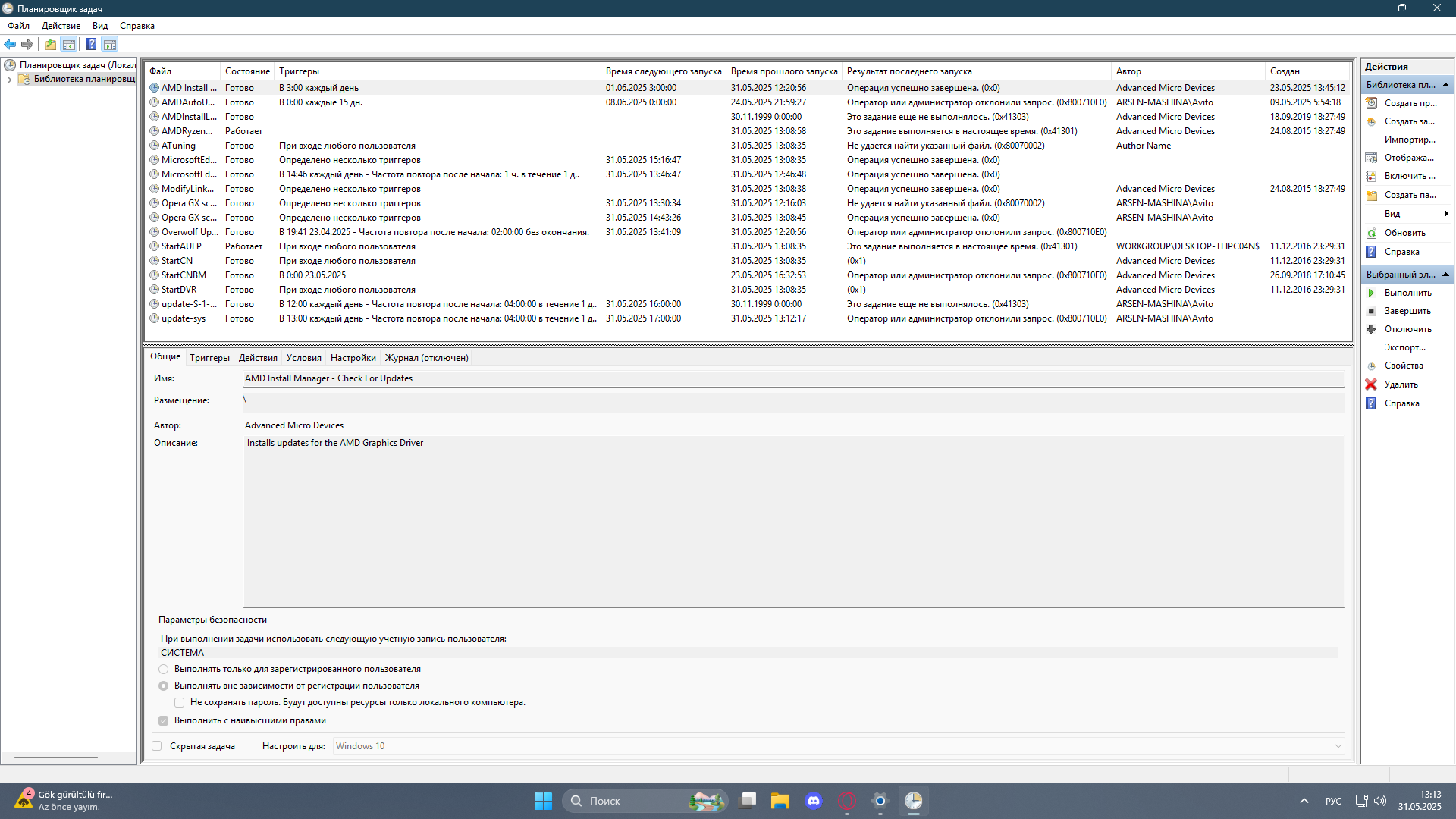
Task: Select 'Выполнять вне зависимости от регистрации' radio
Action: [164, 686]
